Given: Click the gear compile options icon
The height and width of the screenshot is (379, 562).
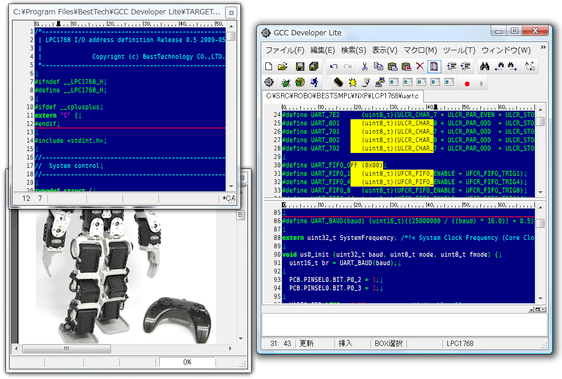Looking at the screenshot, I should 269,83.
